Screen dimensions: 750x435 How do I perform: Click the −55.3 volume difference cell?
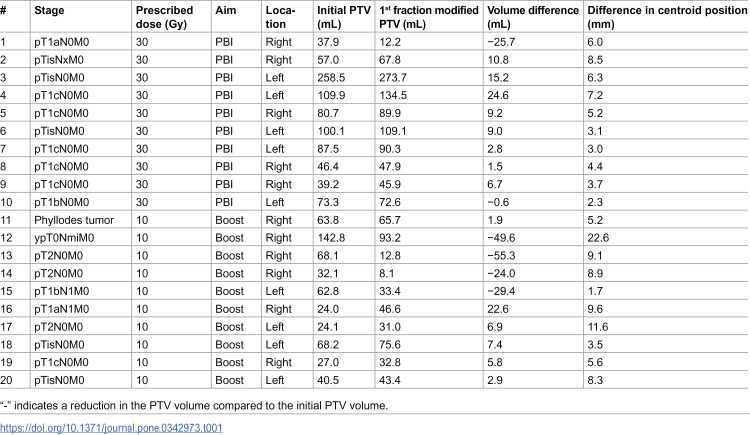pos(501,256)
